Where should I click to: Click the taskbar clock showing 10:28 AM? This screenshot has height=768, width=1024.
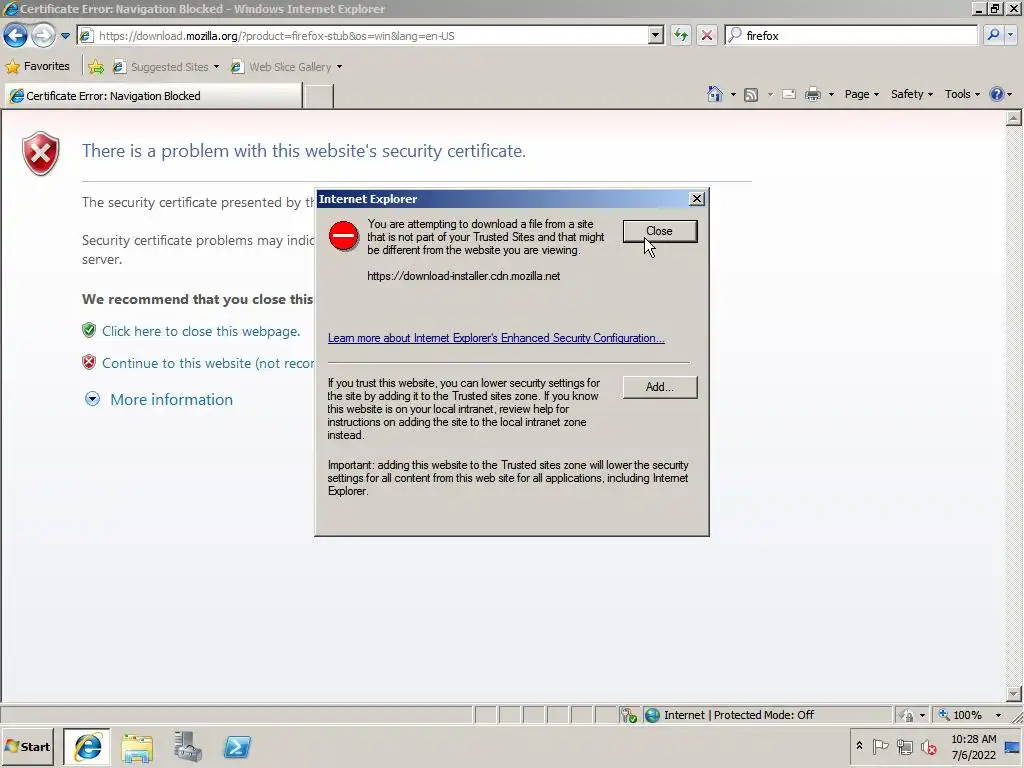click(x=973, y=746)
